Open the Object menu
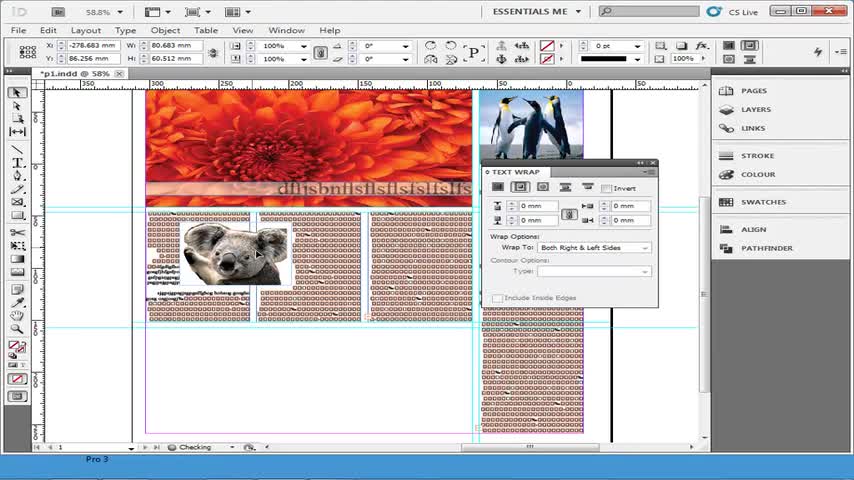This screenshot has height=480, width=854. pos(165,31)
